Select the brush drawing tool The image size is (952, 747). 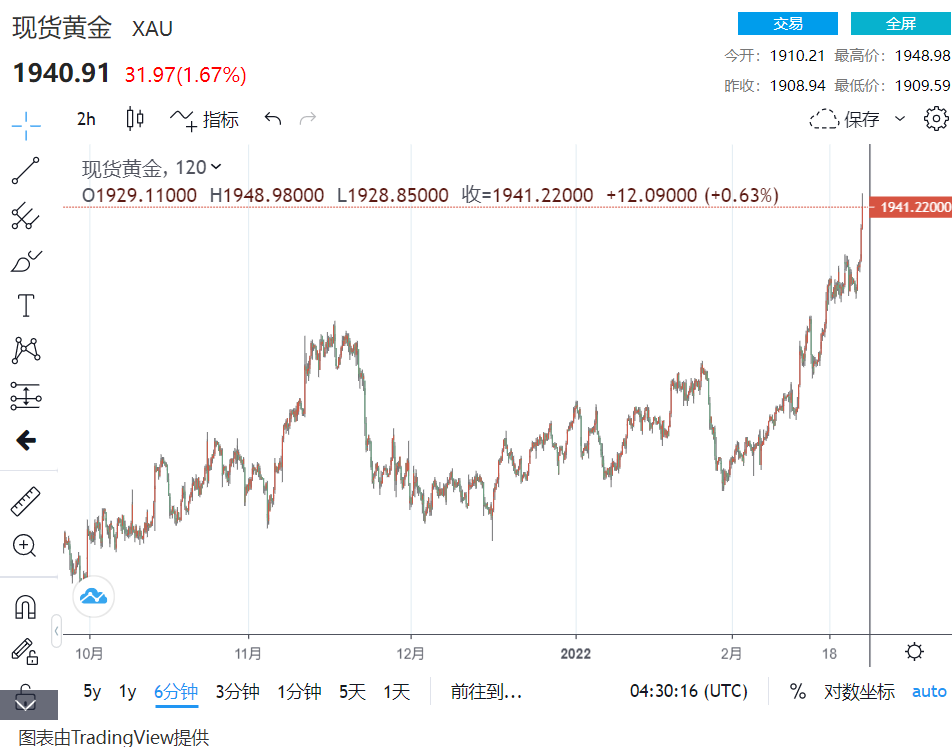click(x=26, y=261)
